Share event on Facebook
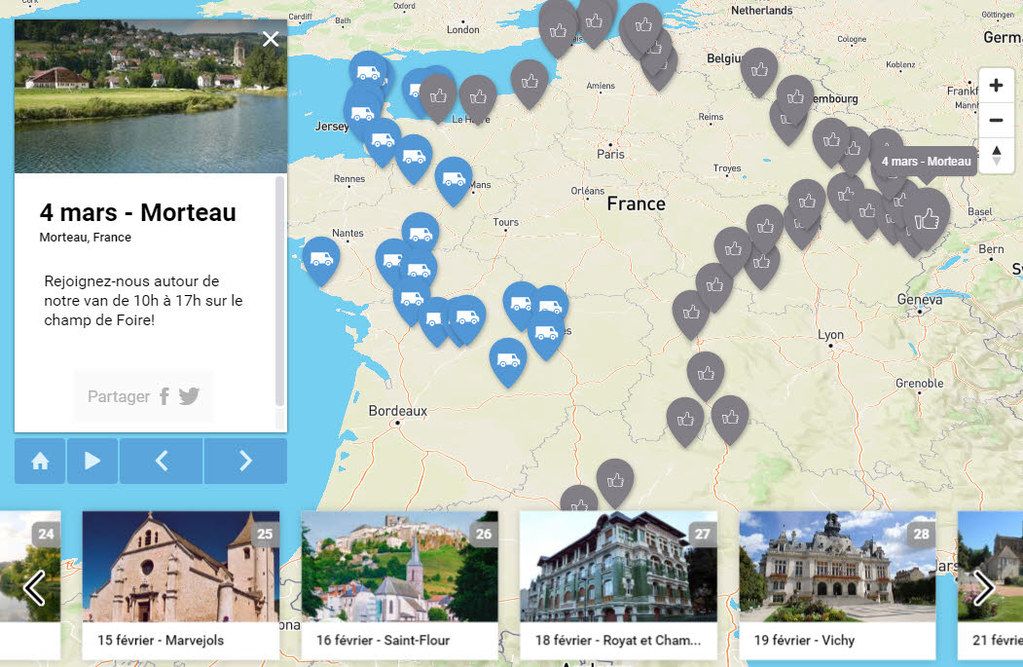 tap(164, 396)
